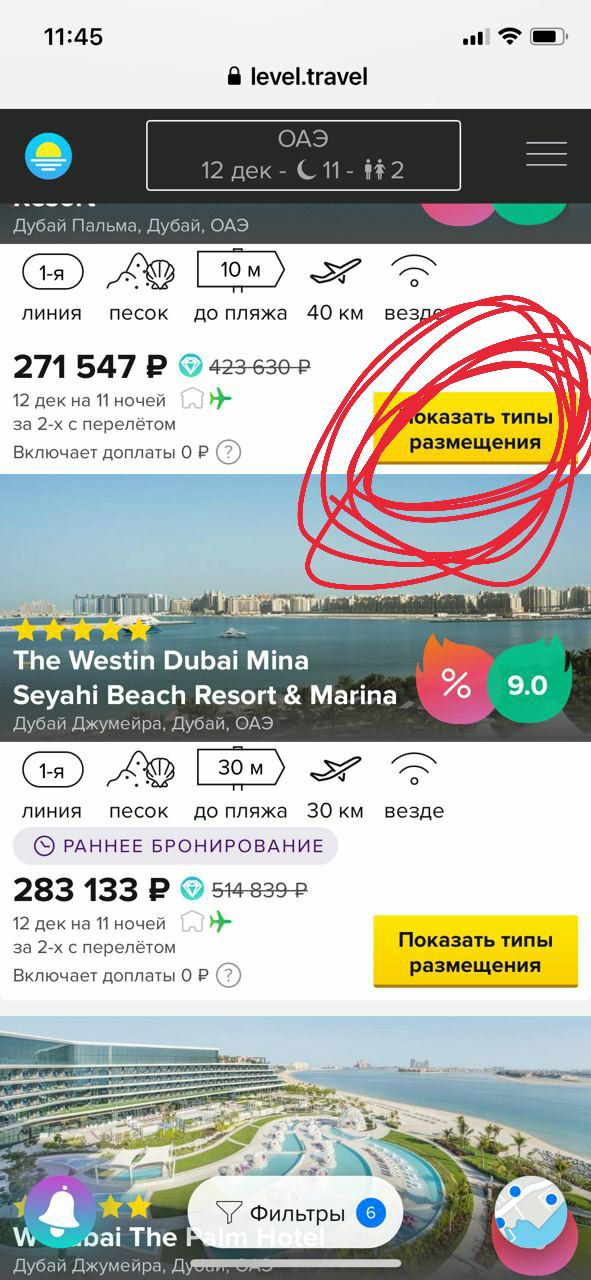Click Показать типы размещения for Westin hotel

pos(475,952)
